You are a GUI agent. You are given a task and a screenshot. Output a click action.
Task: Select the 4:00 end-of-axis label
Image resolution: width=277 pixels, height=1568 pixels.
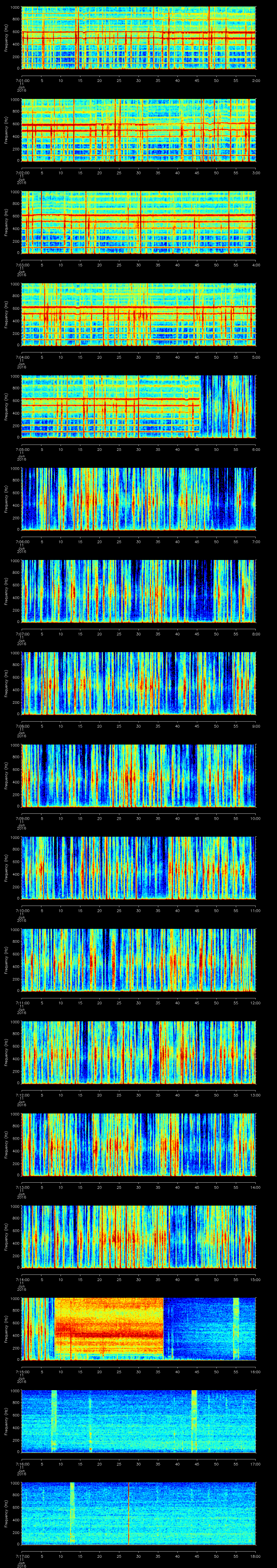(256, 265)
